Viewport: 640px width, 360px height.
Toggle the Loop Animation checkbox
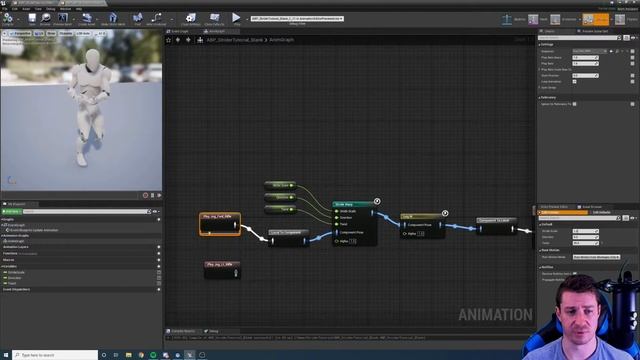tap(574, 82)
